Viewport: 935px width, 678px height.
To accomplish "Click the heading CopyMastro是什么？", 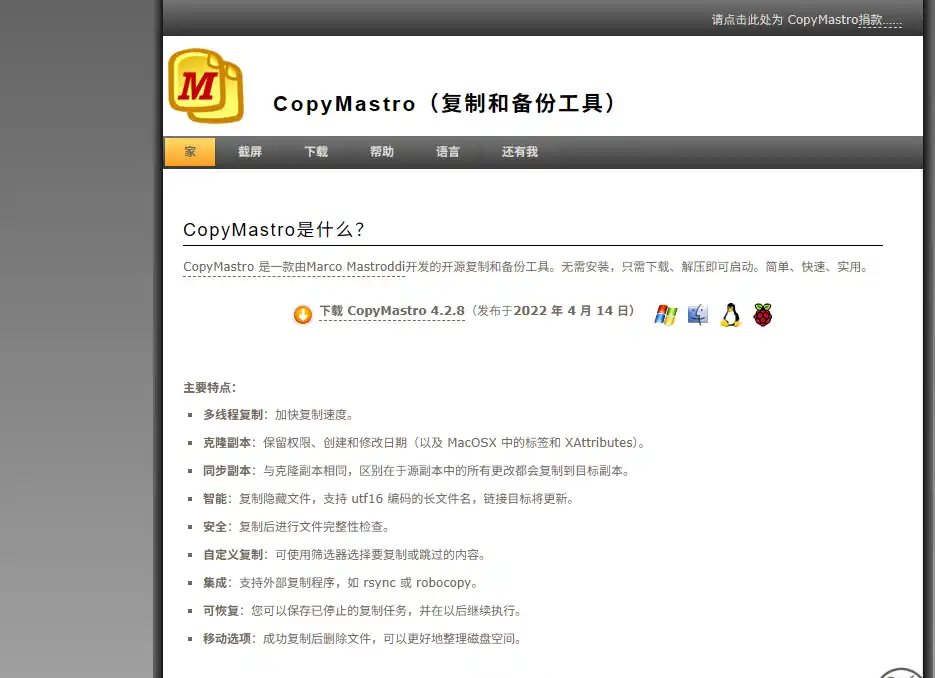I will tap(274, 229).
